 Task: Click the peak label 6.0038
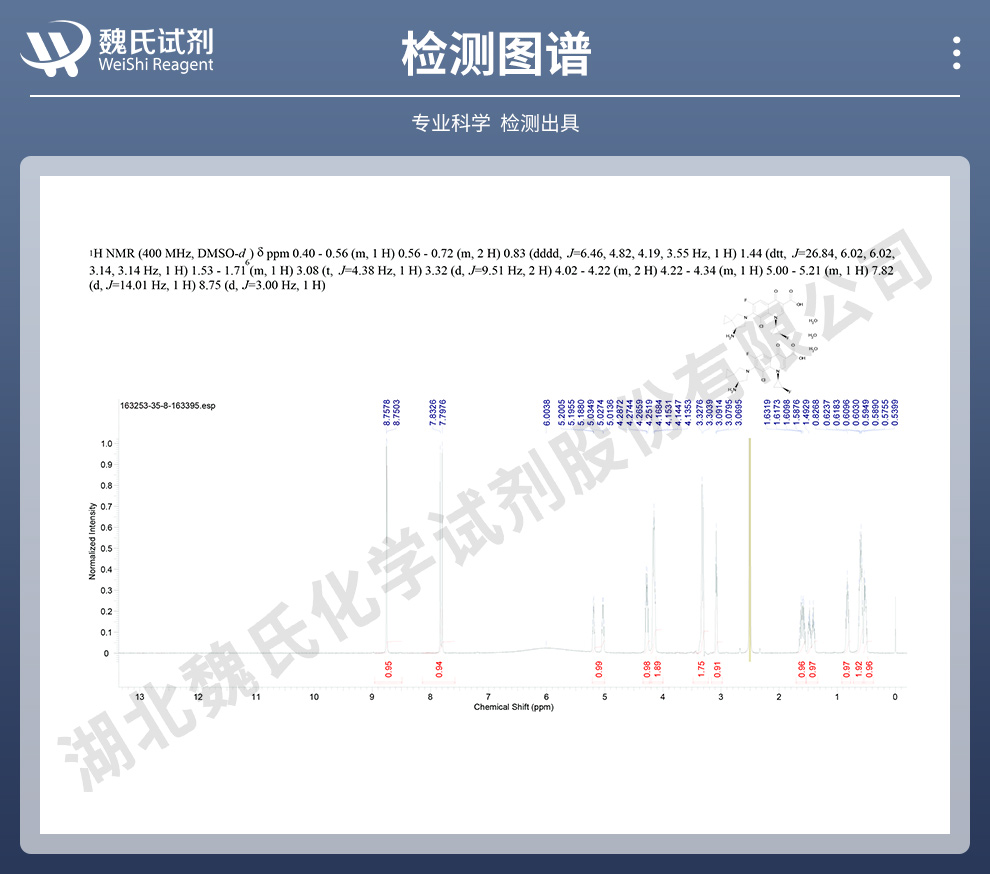coord(547,412)
